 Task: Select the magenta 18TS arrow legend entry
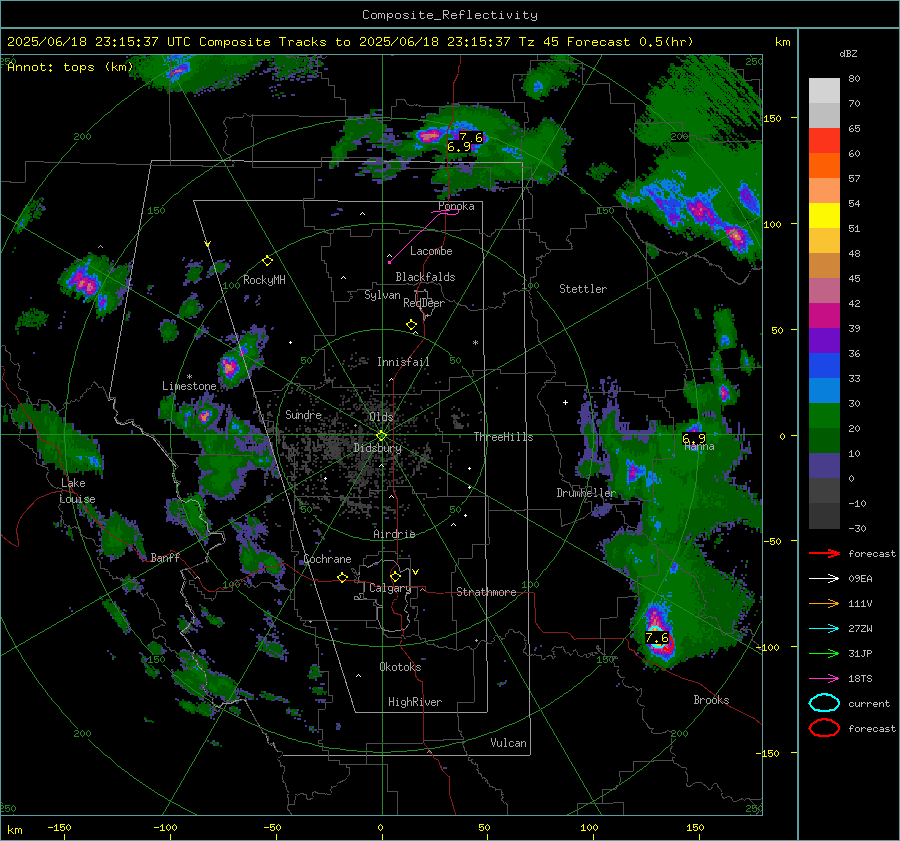click(824, 679)
